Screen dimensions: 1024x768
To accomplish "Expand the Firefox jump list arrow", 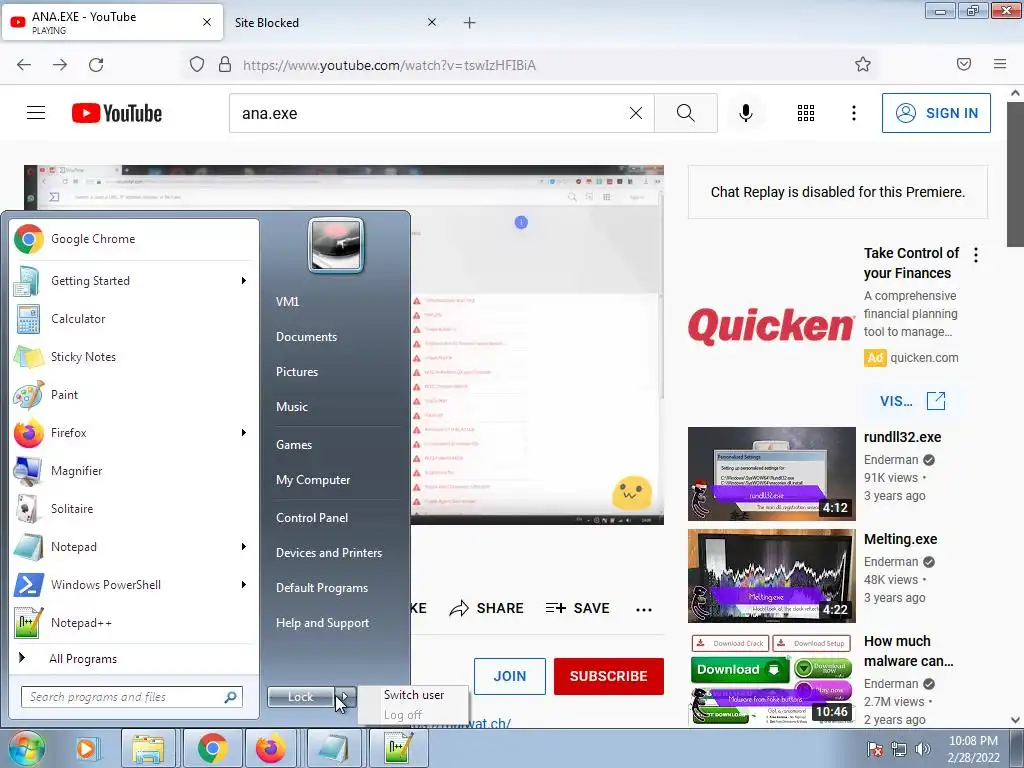I will pyautogui.click(x=244, y=432).
